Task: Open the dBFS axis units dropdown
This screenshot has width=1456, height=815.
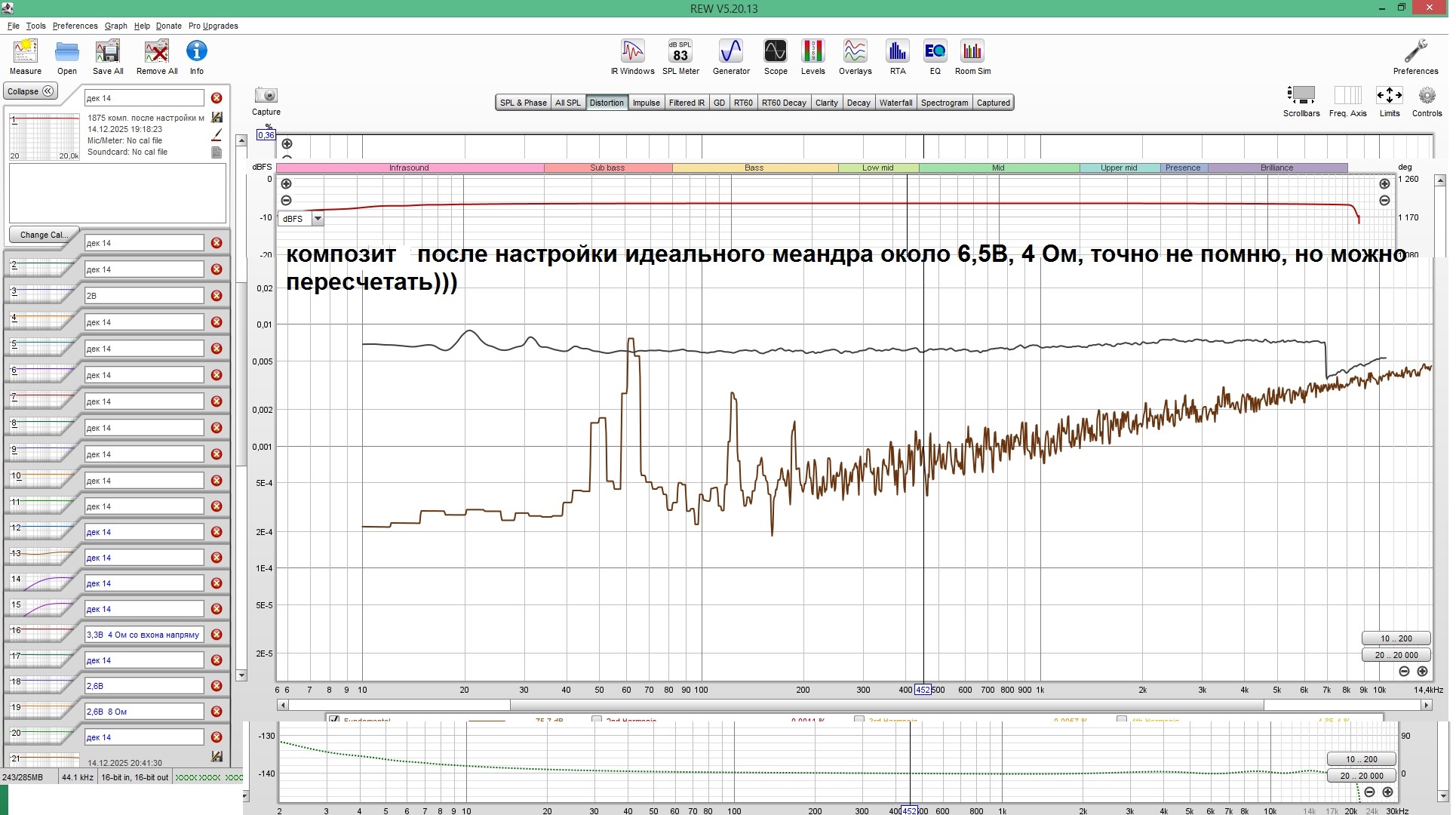Action: pyautogui.click(x=318, y=219)
